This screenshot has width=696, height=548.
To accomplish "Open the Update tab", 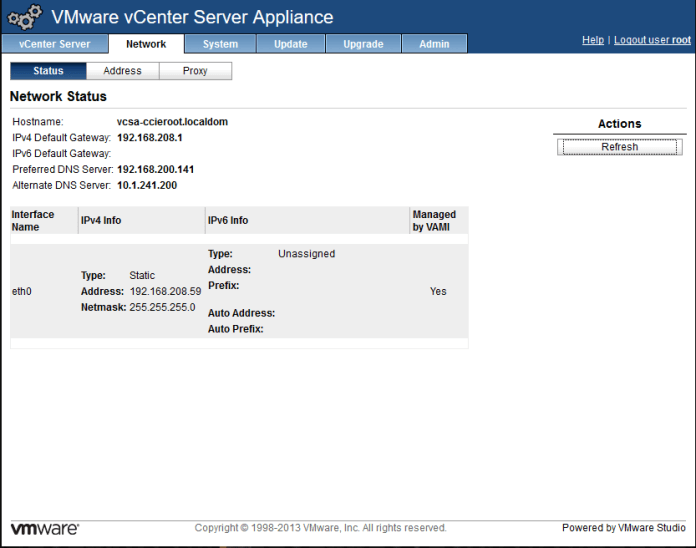I will click(x=290, y=44).
